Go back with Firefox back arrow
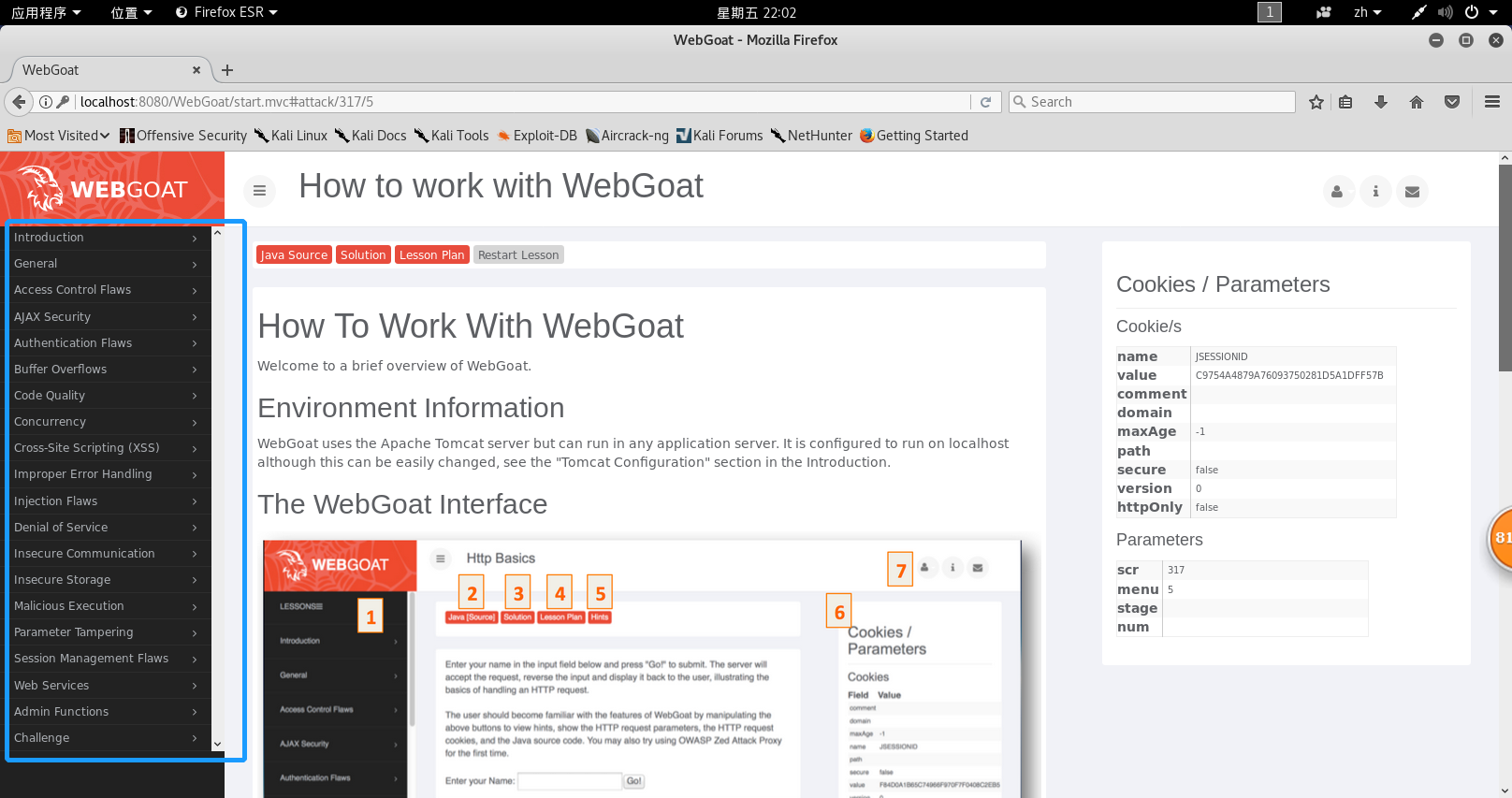Screen dimensions: 1512x798 pos(19,102)
